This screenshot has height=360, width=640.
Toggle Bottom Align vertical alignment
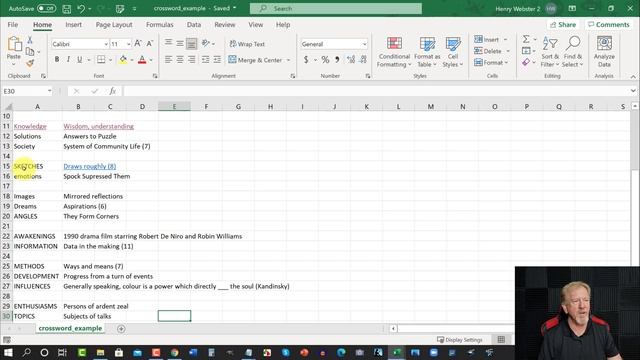pos(191,43)
